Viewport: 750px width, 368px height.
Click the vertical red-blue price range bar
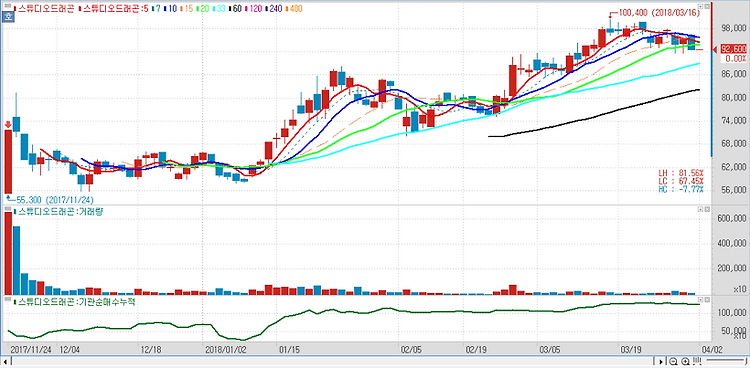click(712, 79)
